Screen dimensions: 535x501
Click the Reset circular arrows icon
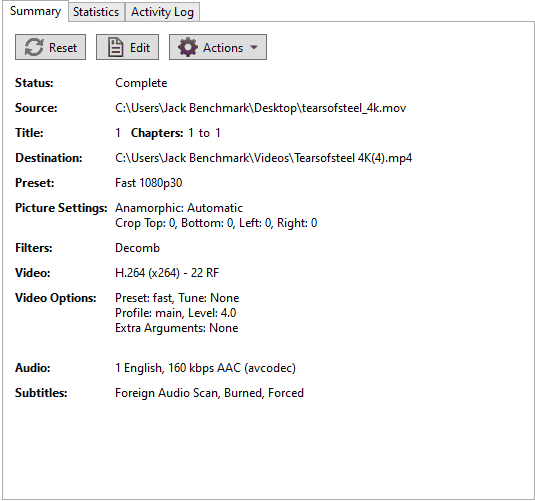click(34, 47)
